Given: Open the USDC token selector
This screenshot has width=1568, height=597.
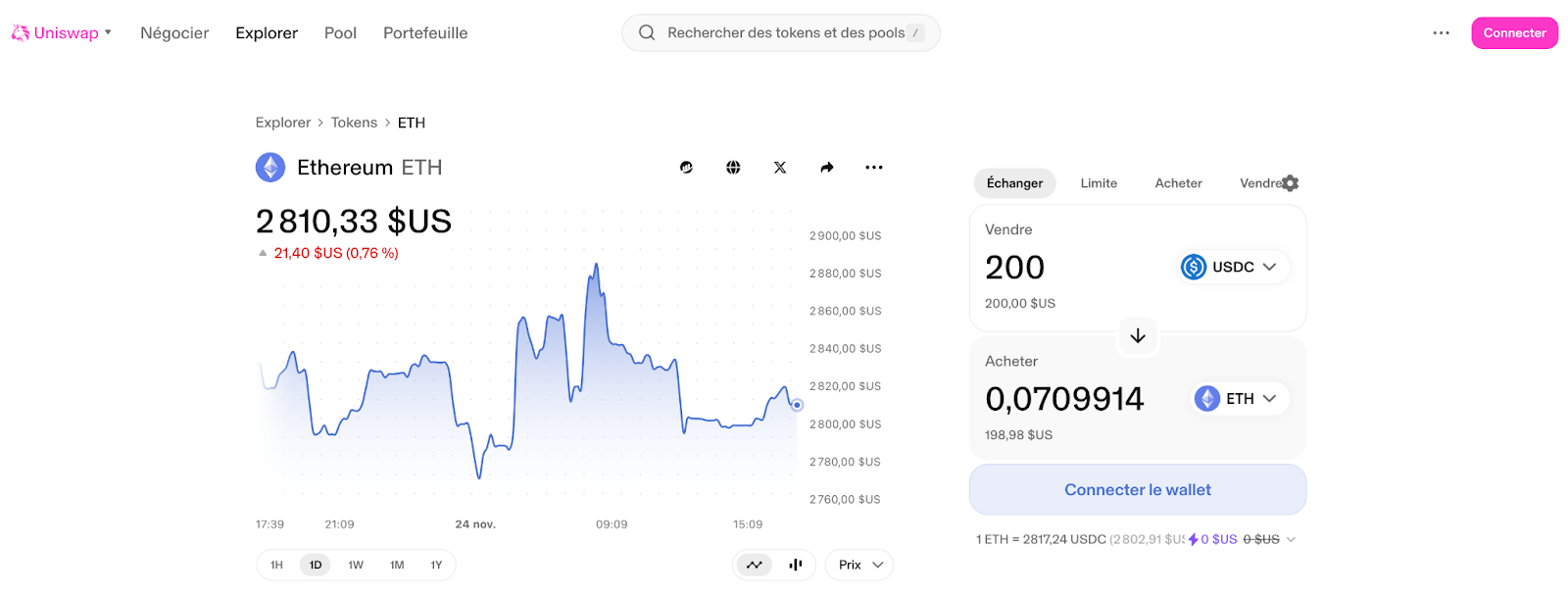Looking at the screenshot, I should point(1234,267).
